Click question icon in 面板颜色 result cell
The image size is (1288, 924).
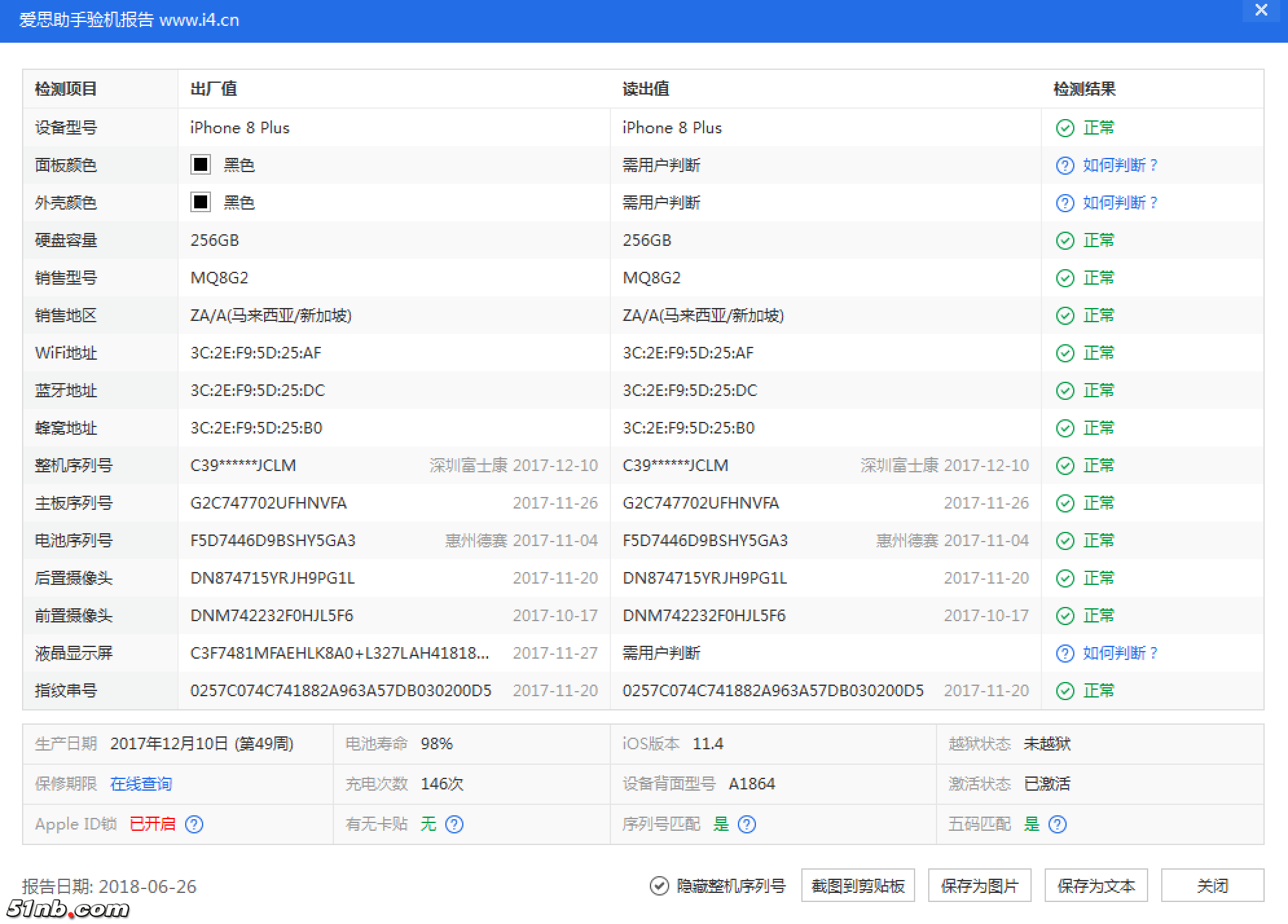pos(1065,166)
